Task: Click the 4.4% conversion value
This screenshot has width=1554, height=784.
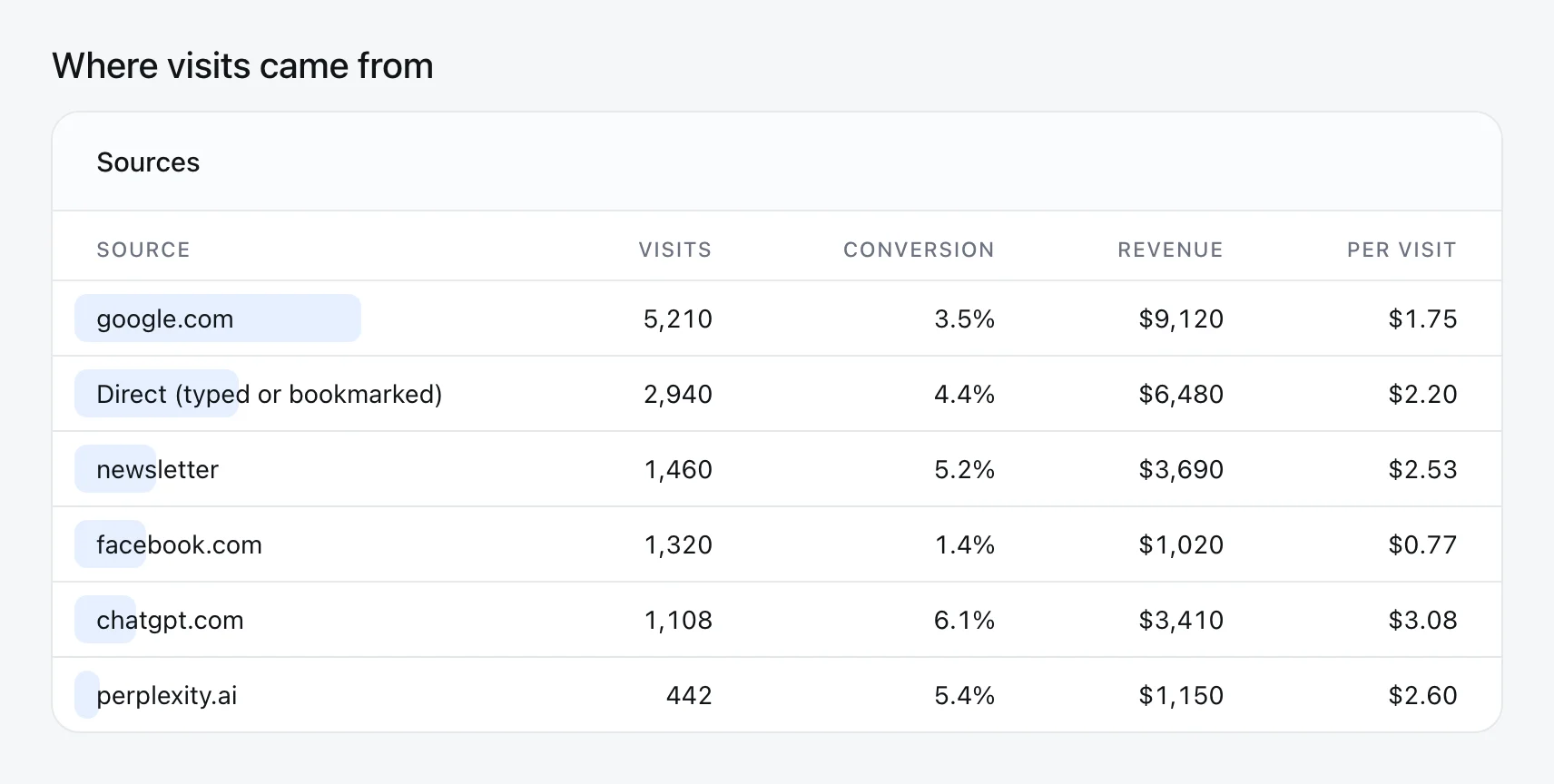Action: [965, 394]
